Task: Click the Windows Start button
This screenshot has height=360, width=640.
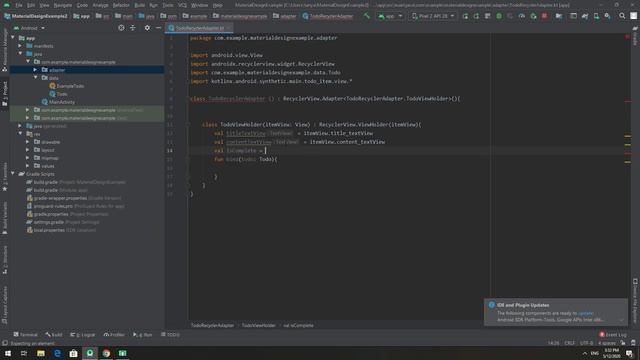Action: coord(8,353)
